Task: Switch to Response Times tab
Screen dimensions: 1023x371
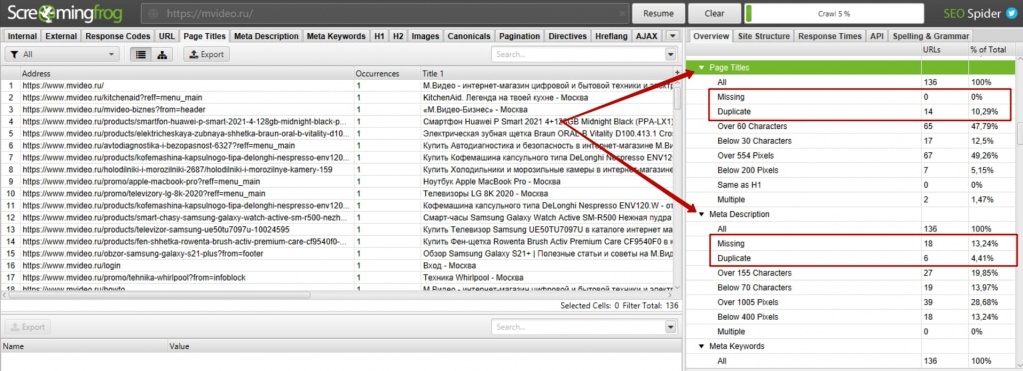Action: click(x=830, y=37)
